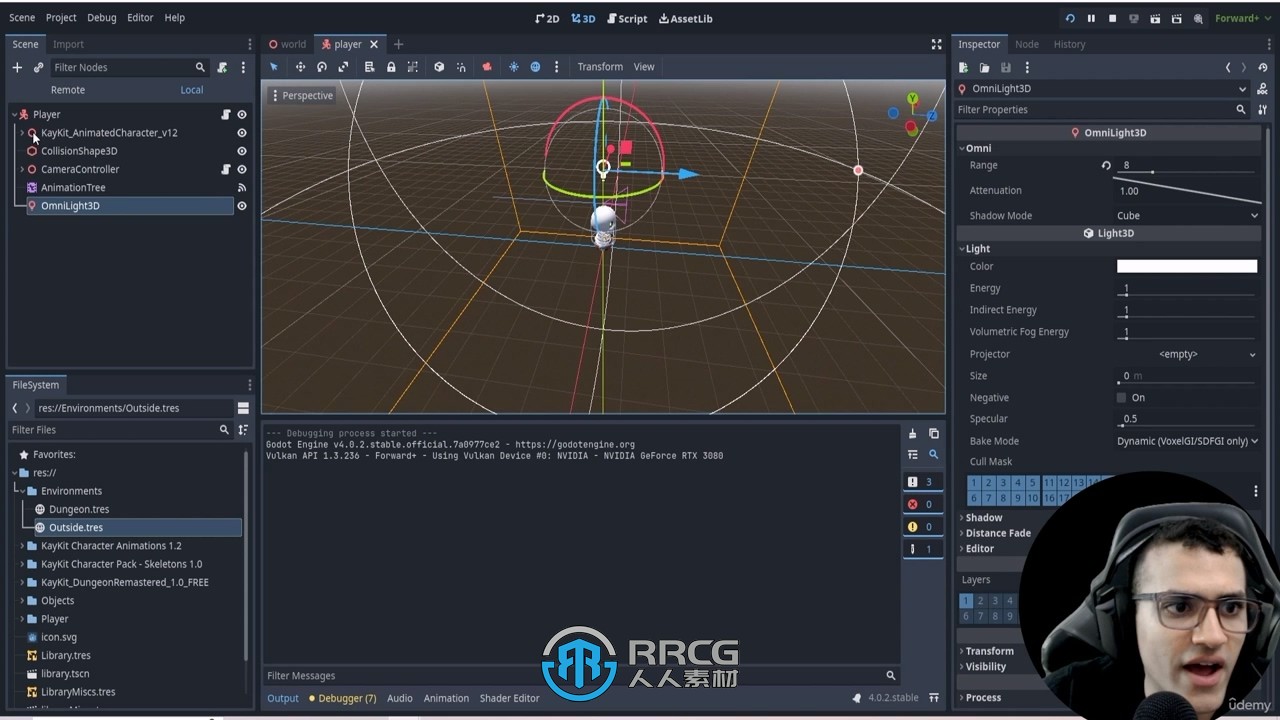
Task: Switch to the world scene tab
Action: click(287, 44)
